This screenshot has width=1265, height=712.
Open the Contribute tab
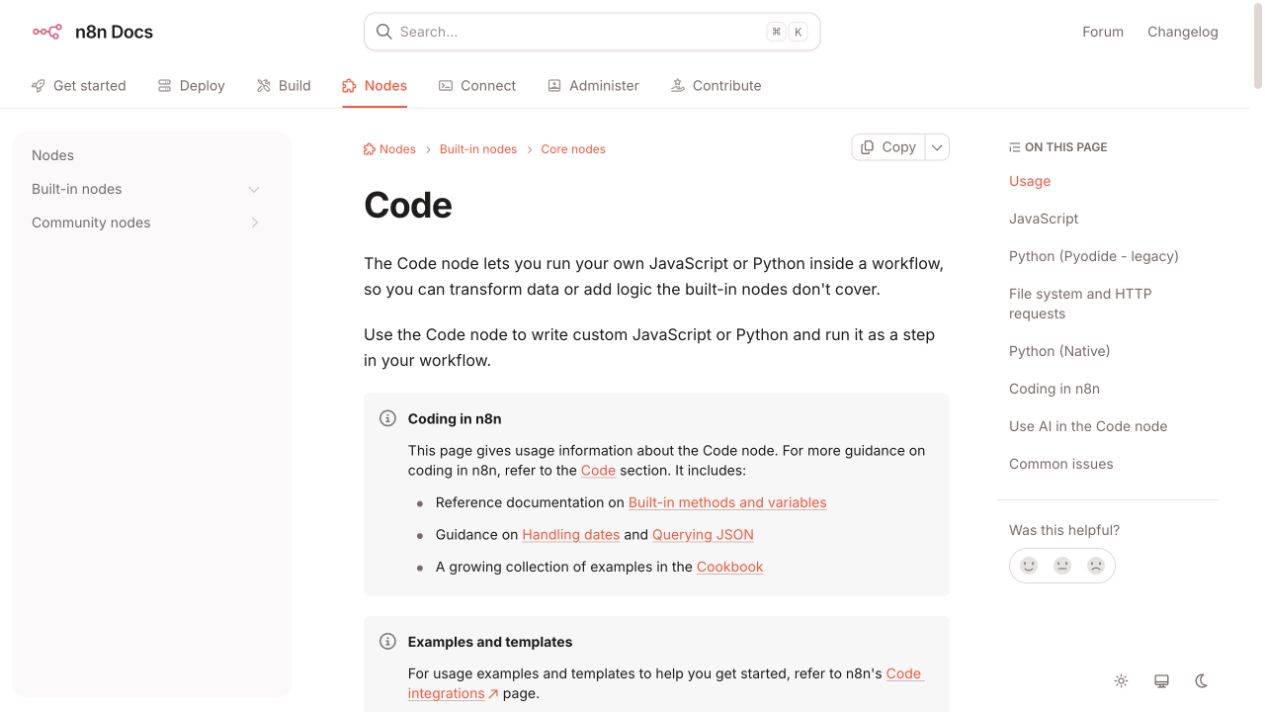click(717, 86)
